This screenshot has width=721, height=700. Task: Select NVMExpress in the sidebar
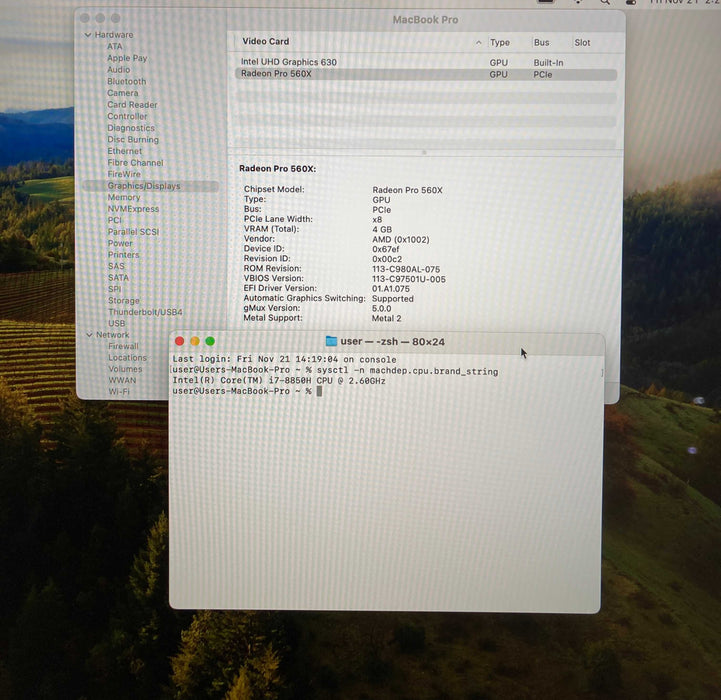click(133, 209)
